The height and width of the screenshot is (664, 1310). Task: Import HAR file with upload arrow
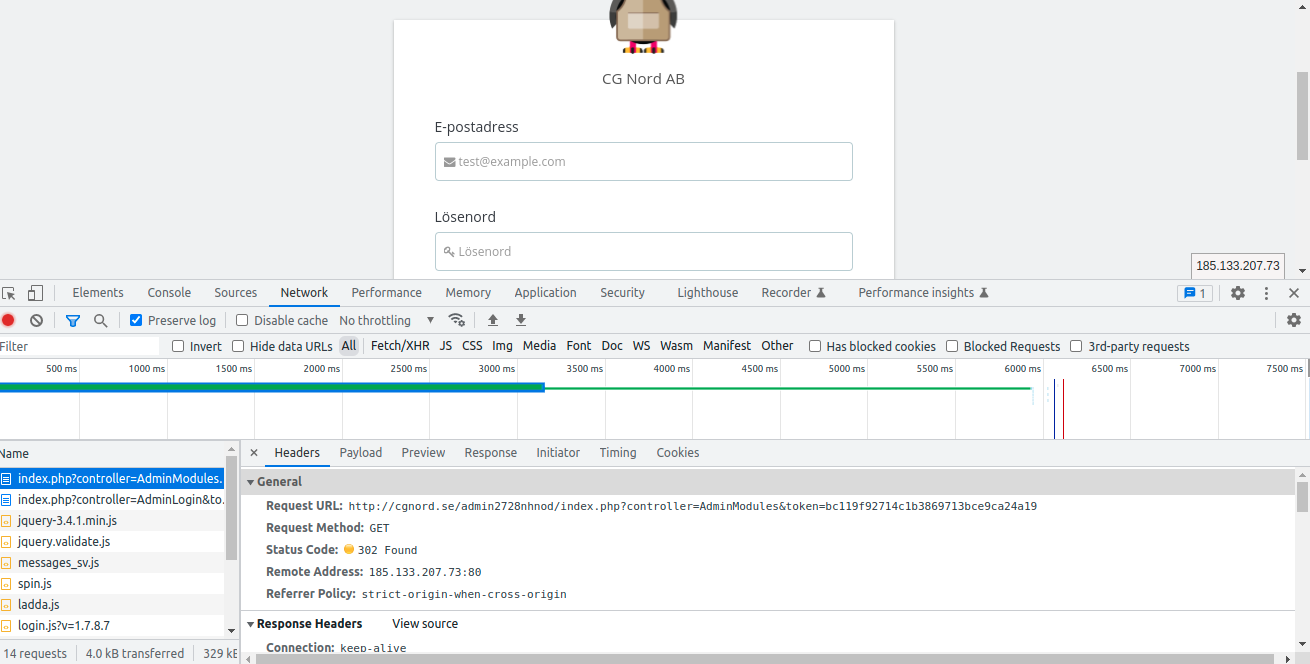tap(493, 320)
